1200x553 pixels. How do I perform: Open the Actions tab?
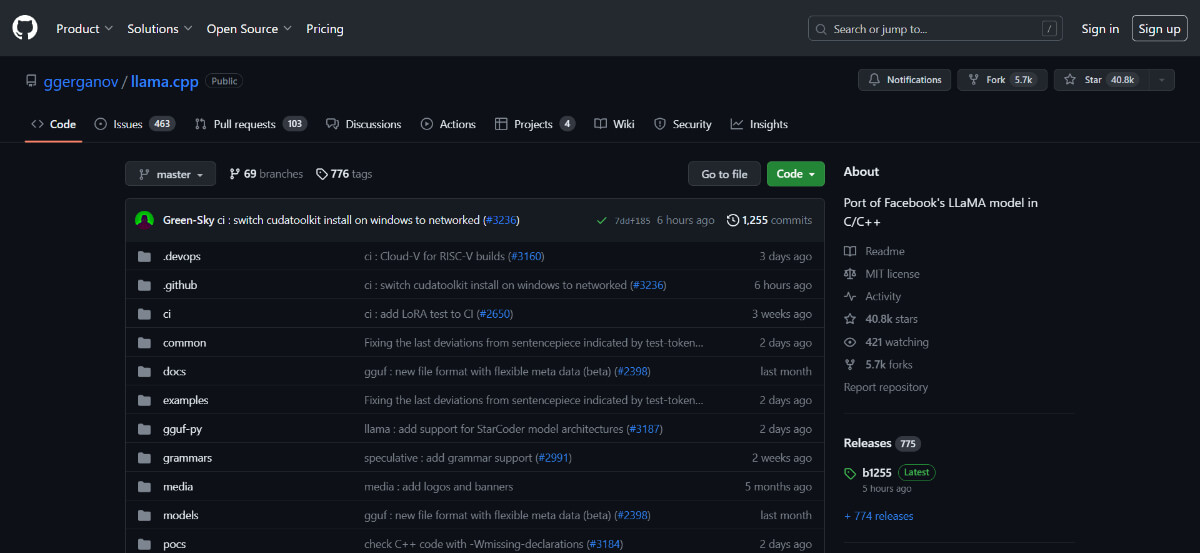(x=448, y=124)
